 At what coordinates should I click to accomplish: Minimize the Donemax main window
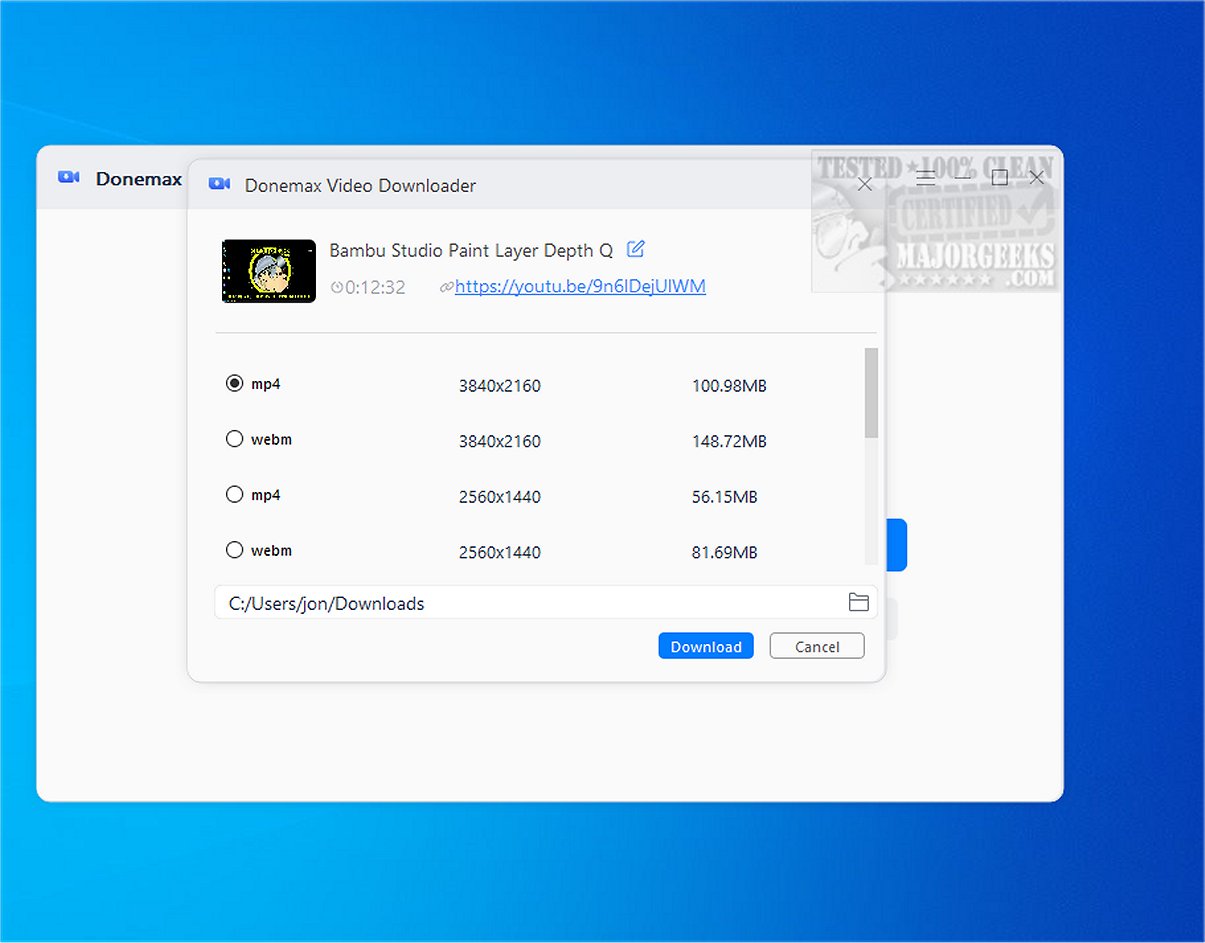point(963,178)
